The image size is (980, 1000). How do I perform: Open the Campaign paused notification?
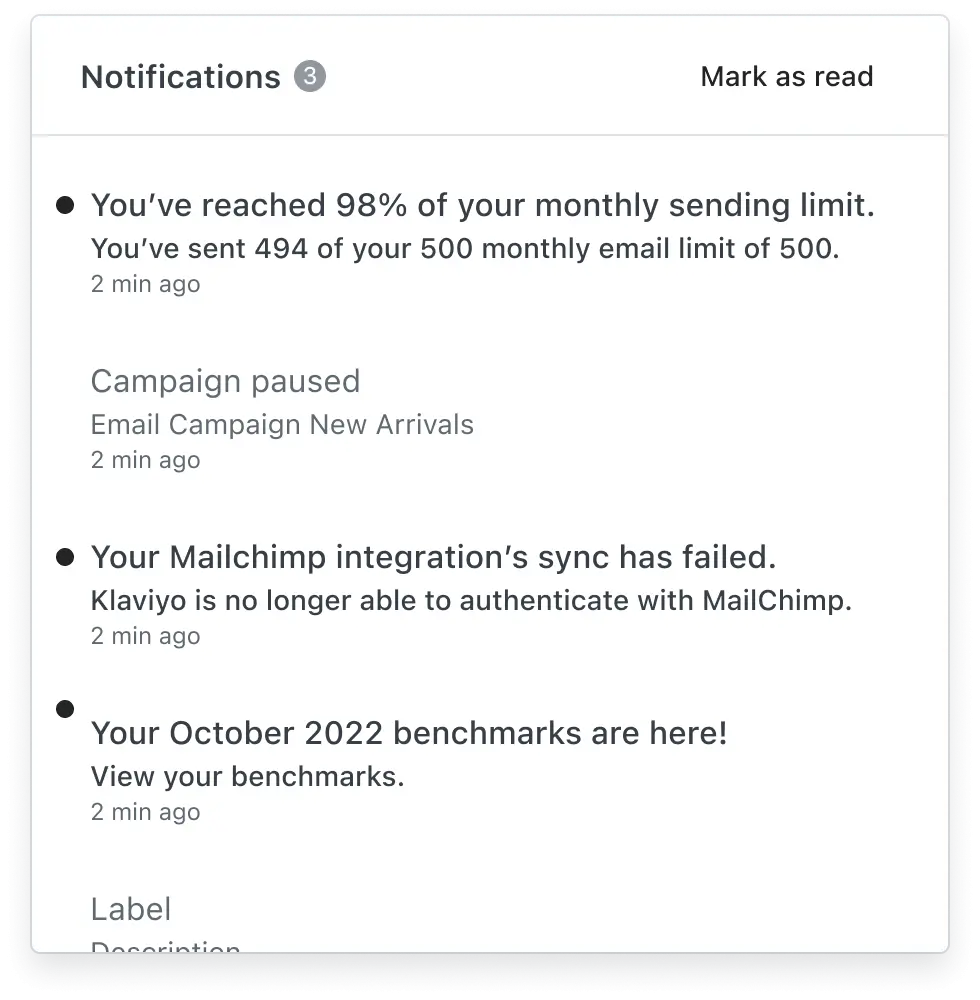point(225,381)
